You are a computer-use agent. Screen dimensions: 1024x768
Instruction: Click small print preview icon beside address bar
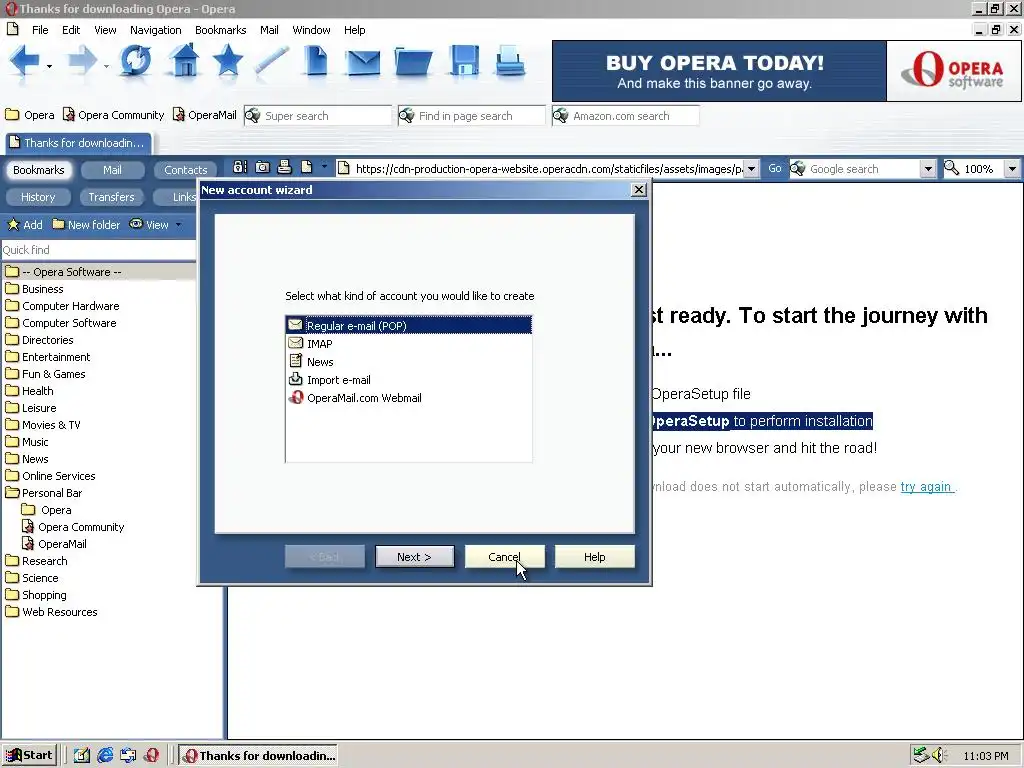285,167
